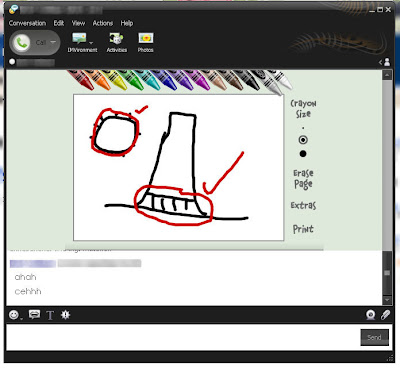Select the largest crayon size dot
Image resolution: width=400 pixels, height=369 pixels.
(x=303, y=154)
